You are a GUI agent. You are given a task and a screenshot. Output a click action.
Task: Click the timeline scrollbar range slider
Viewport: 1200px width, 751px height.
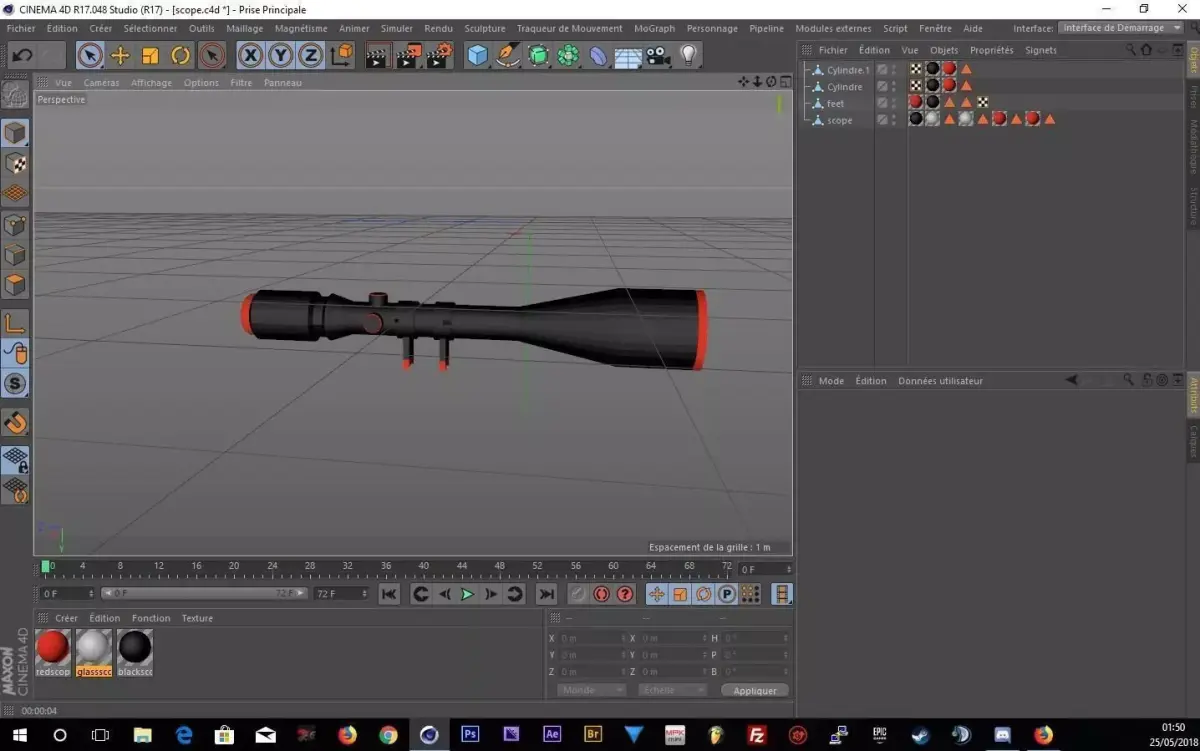tap(204, 594)
